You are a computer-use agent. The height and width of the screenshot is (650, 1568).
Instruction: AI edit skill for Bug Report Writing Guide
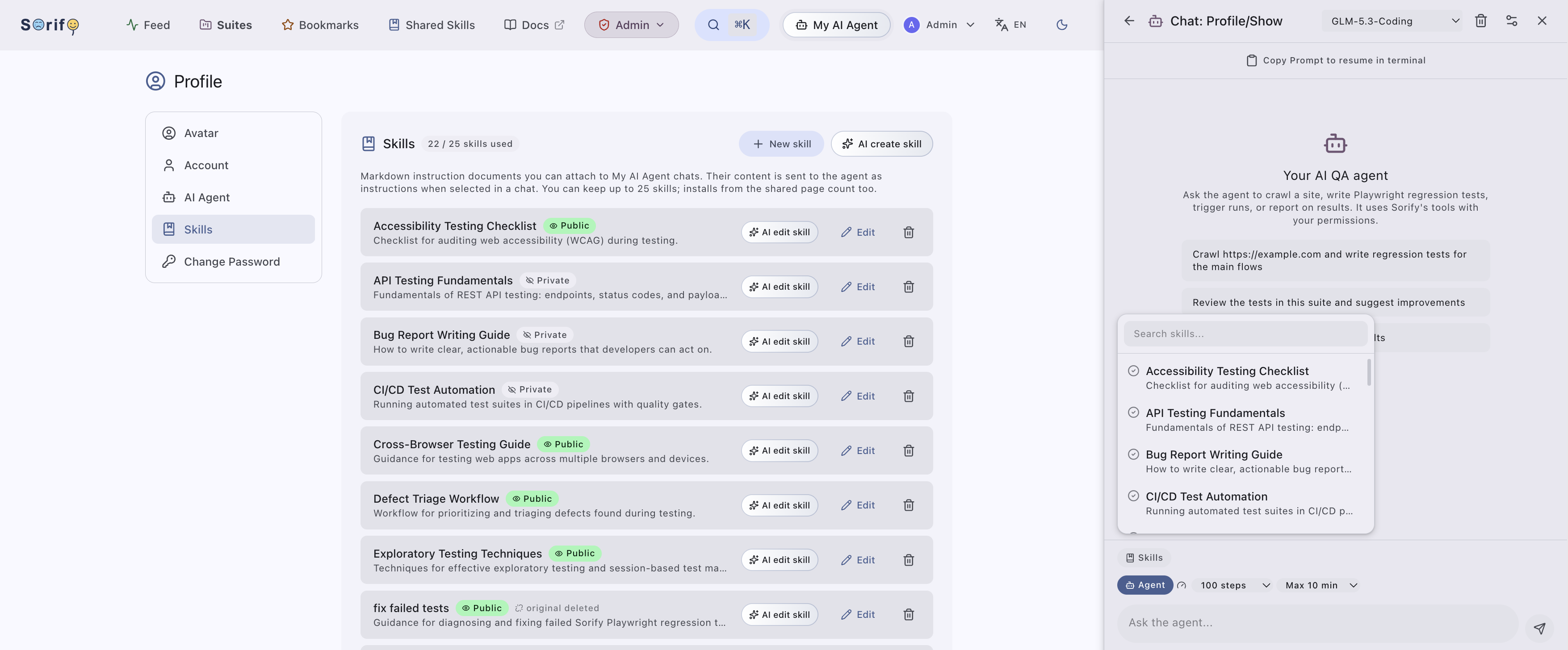(x=779, y=342)
